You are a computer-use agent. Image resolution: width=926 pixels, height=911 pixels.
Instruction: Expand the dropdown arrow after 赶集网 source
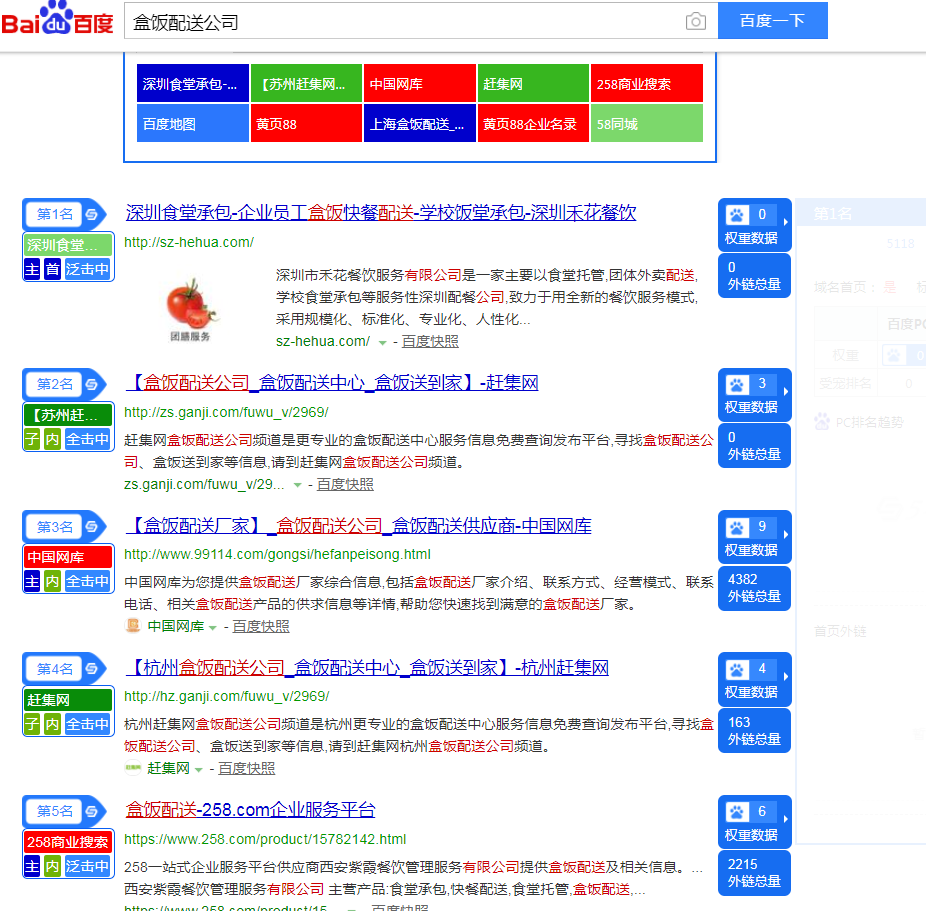(198, 769)
